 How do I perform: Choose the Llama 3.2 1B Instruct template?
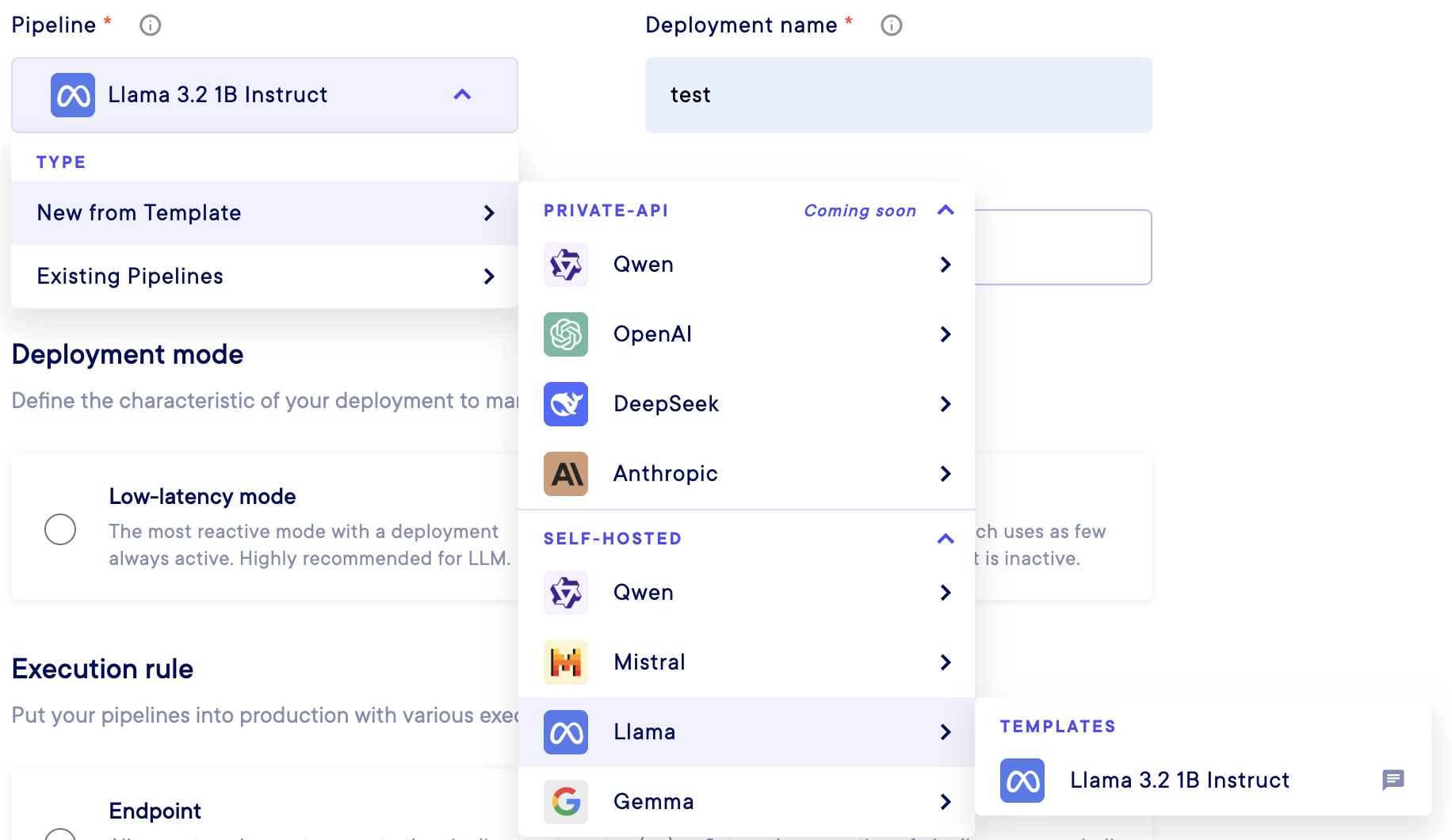pyautogui.click(x=1179, y=781)
